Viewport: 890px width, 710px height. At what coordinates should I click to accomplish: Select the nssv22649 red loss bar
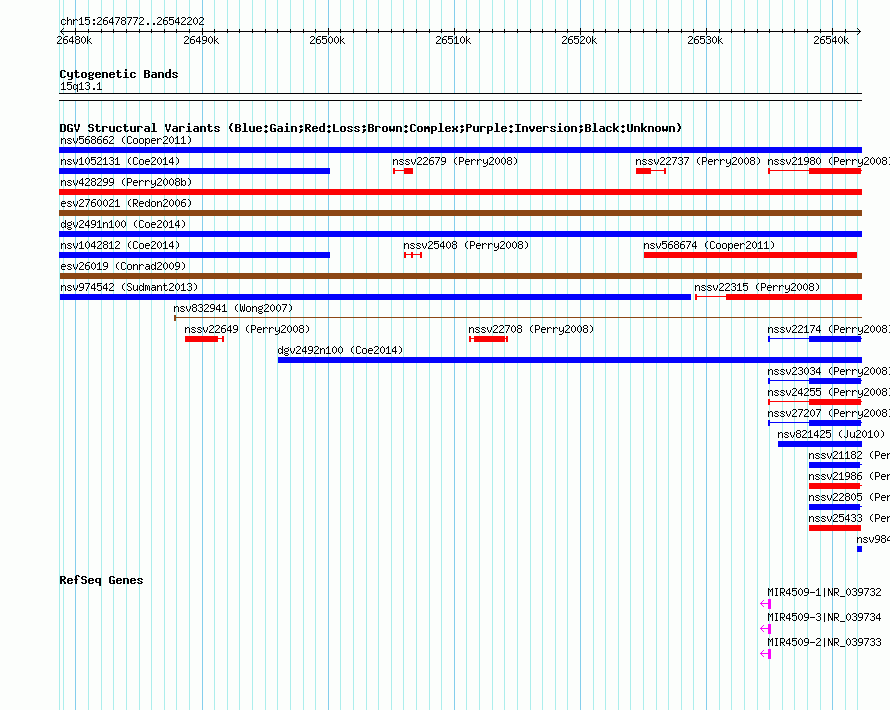[x=204, y=339]
